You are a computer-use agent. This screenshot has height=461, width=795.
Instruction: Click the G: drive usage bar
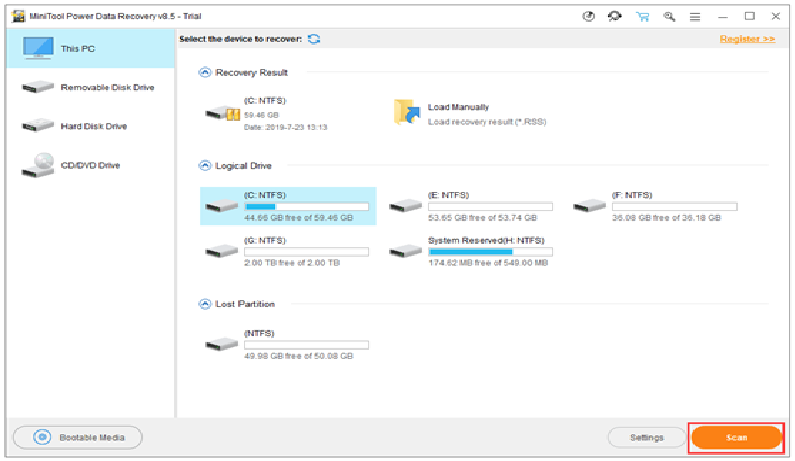point(306,252)
